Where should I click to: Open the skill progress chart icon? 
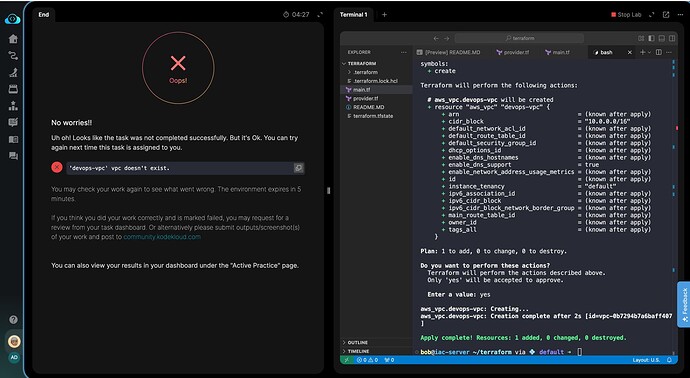[13, 72]
